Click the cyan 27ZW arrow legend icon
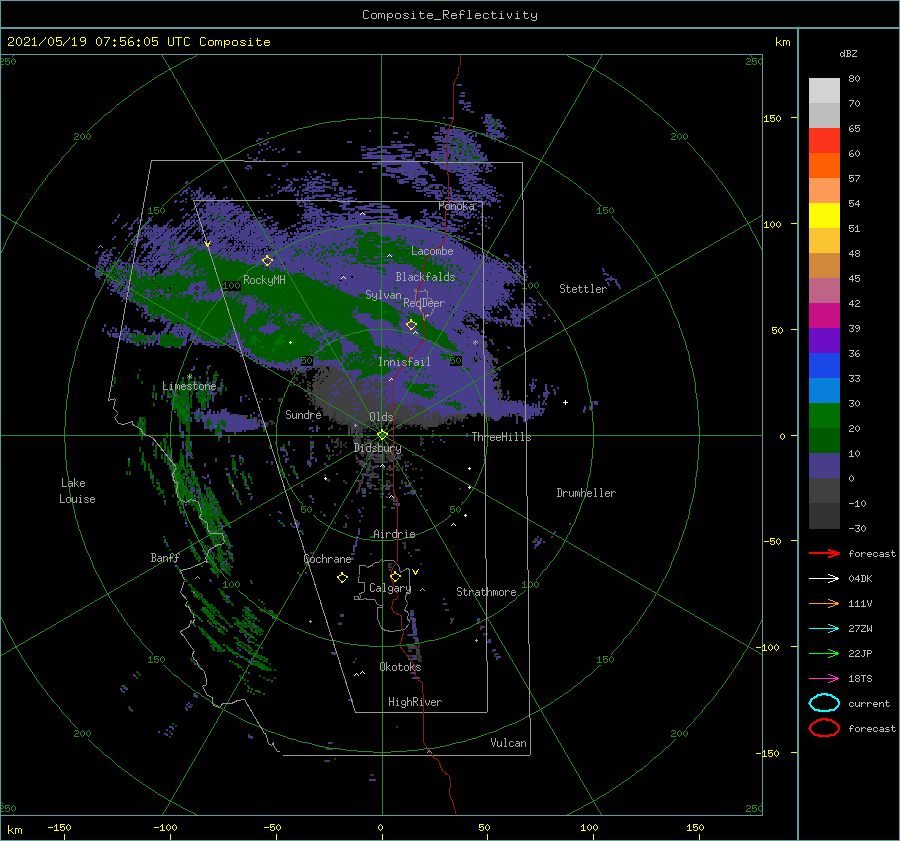 (824, 629)
